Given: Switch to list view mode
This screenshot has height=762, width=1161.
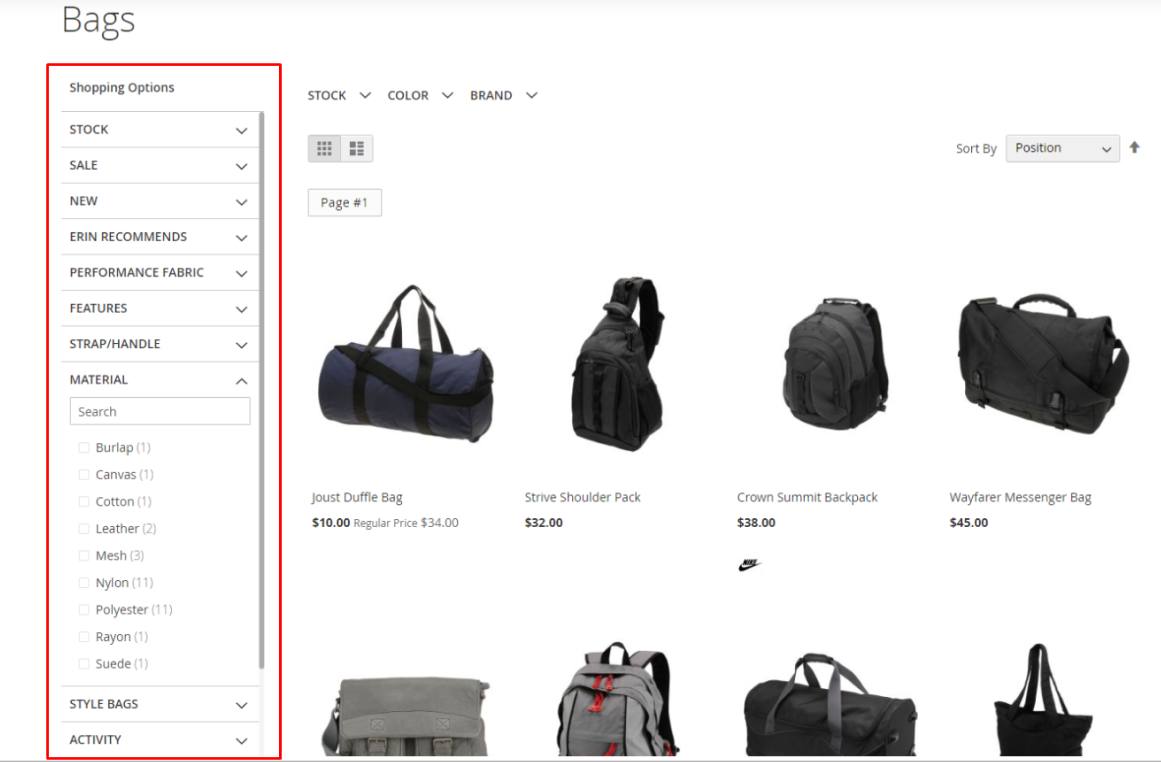Looking at the screenshot, I should pos(356,149).
